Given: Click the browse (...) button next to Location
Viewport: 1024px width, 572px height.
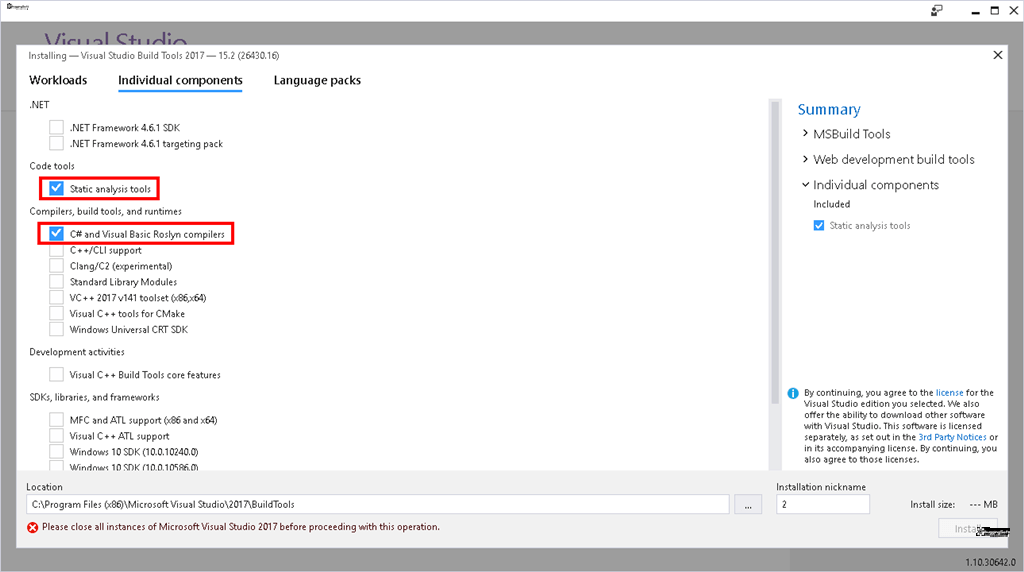Looking at the screenshot, I should [x=747, y=504].
